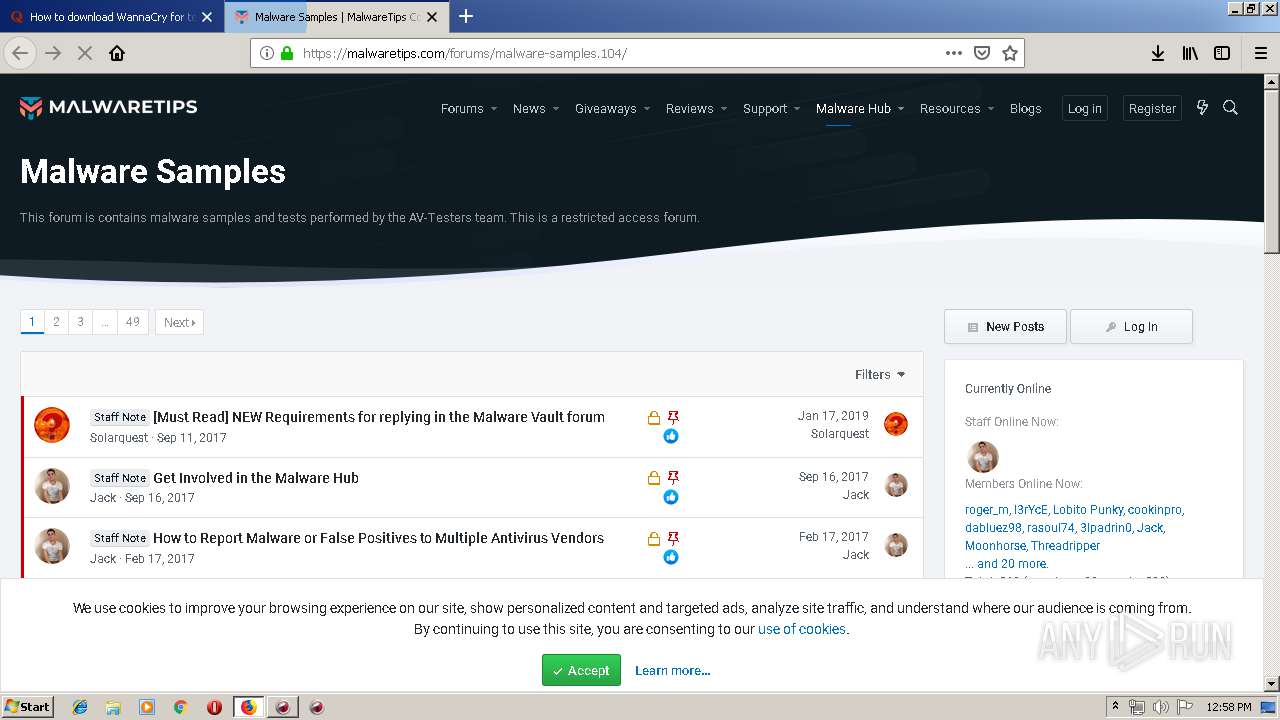Click staff online avatar in Currently Online
The width and height of the screenshot is (1280, 720).
(x=983, y=457)
